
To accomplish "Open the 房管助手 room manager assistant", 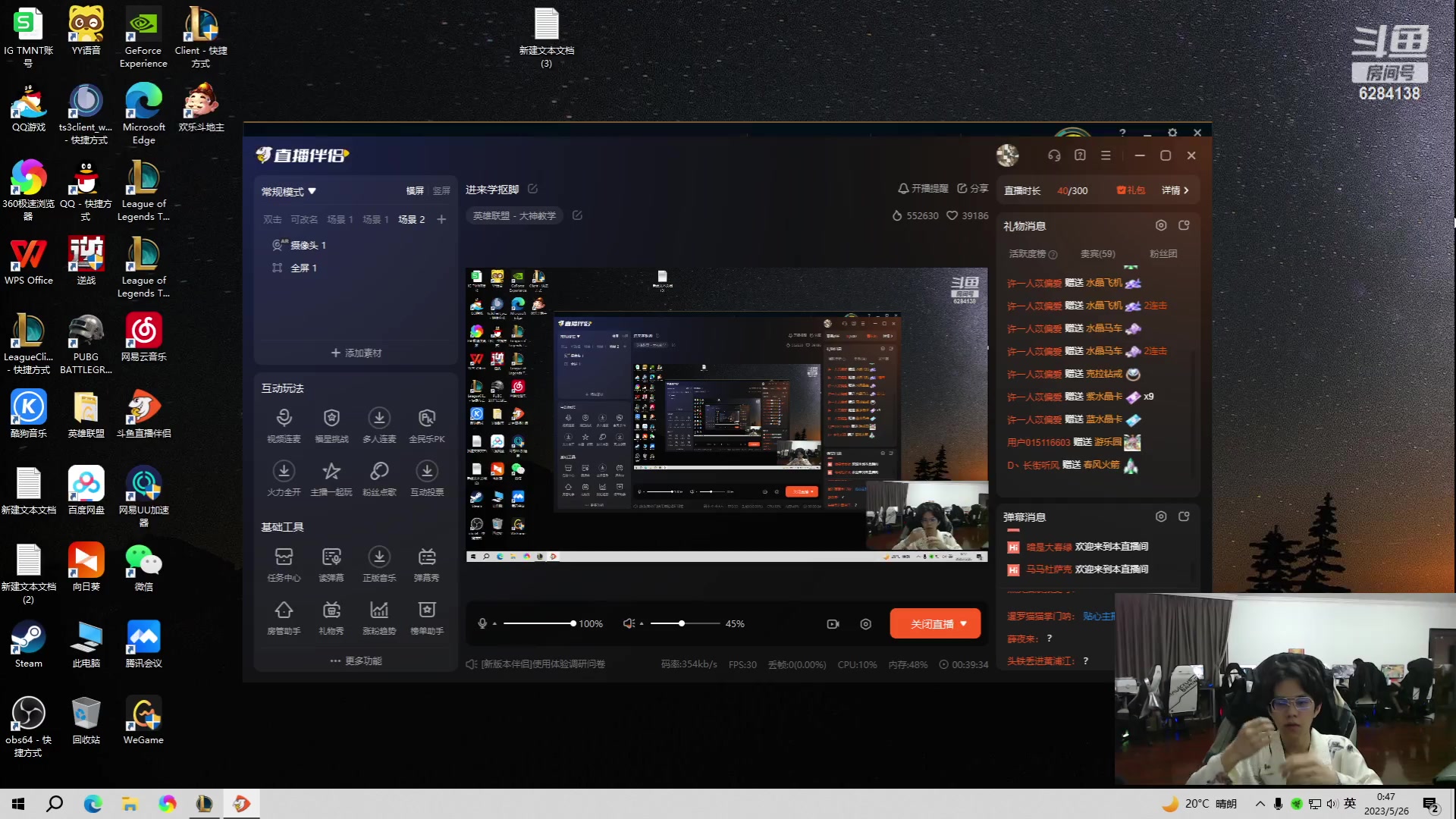I will [284, 617].
